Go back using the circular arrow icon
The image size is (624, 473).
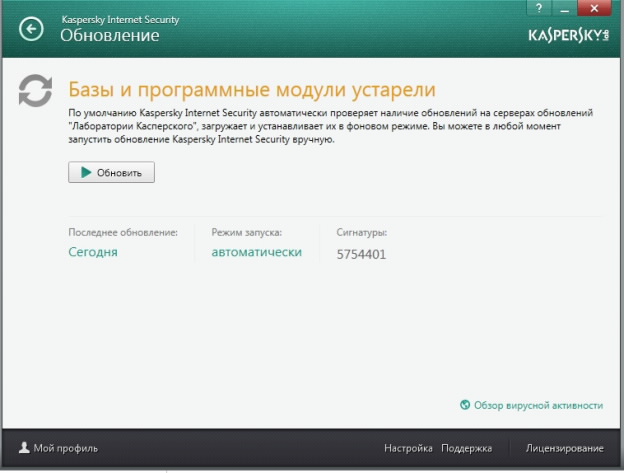coord(31,29)
